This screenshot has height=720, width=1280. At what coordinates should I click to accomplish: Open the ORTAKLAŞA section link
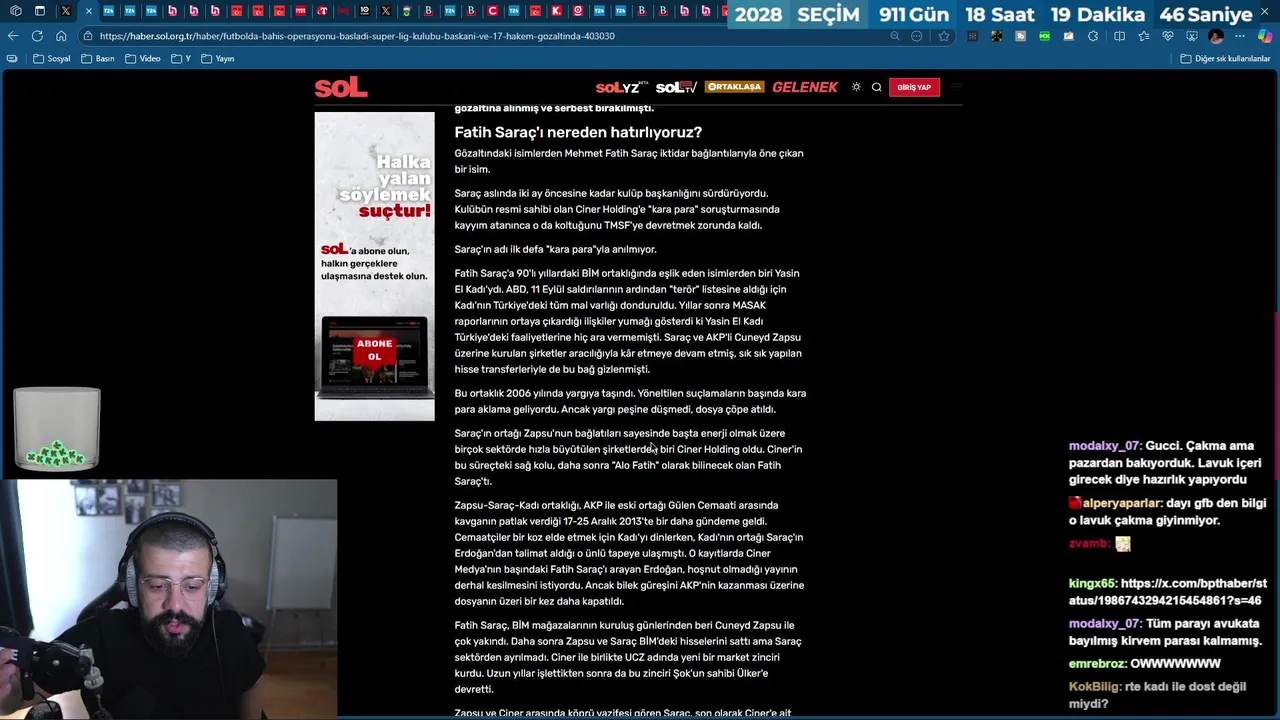tap(734, 87)
